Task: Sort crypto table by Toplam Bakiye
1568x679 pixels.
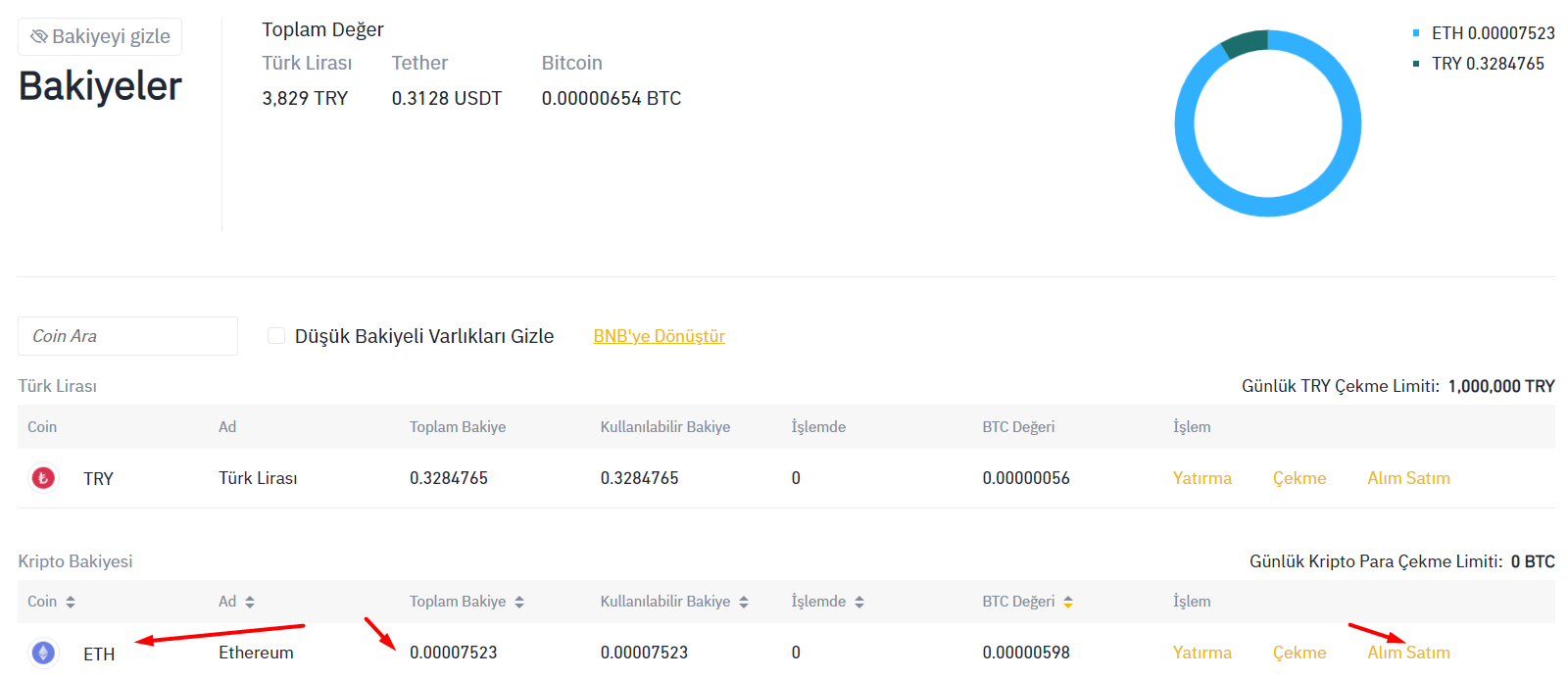Action: 519,602
